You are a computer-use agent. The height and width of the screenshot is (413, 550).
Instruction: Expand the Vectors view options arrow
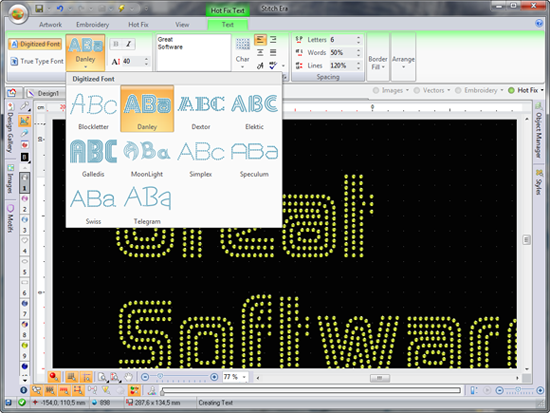pos(449,91)
